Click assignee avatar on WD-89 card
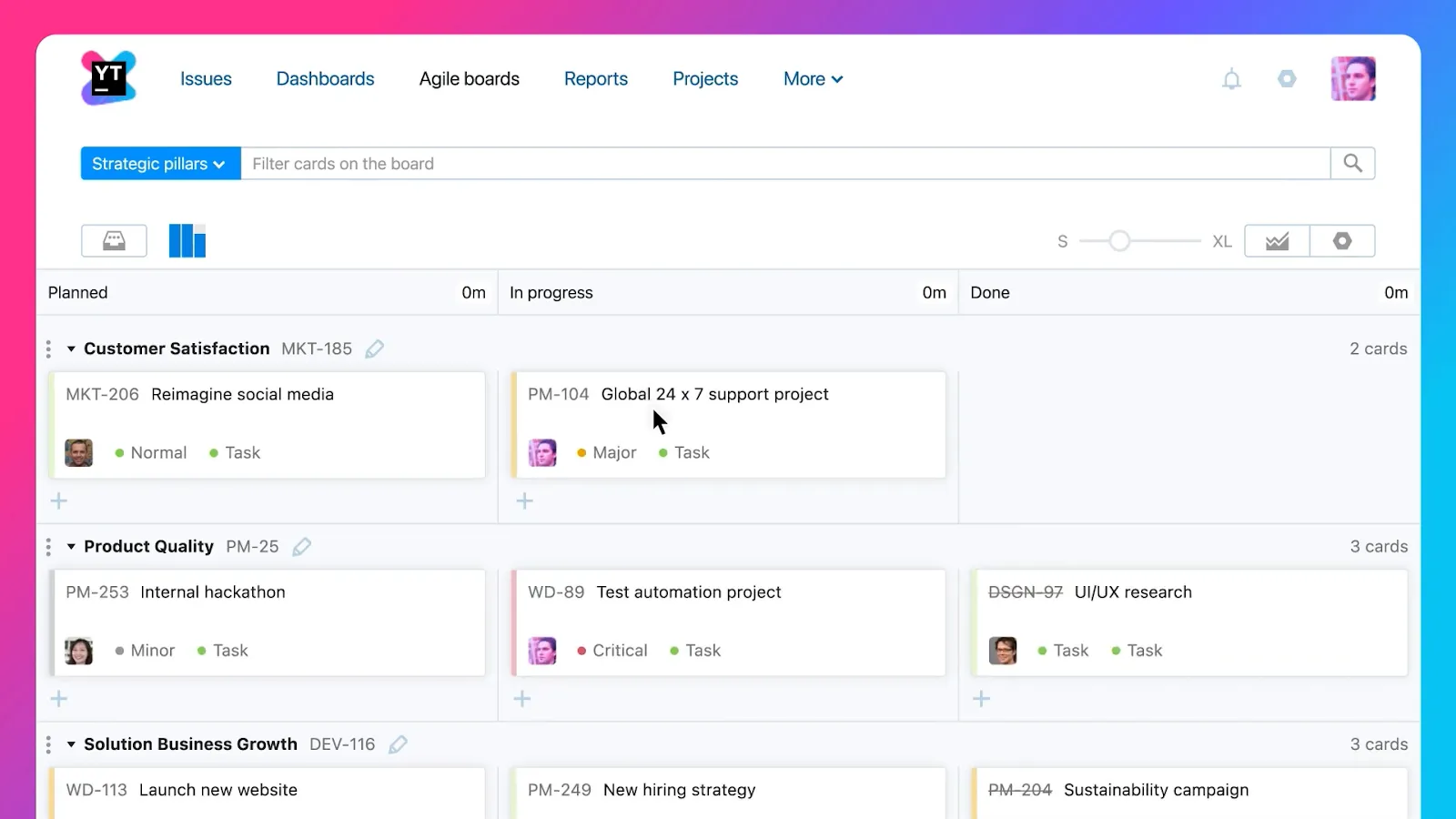 point(542,651)
